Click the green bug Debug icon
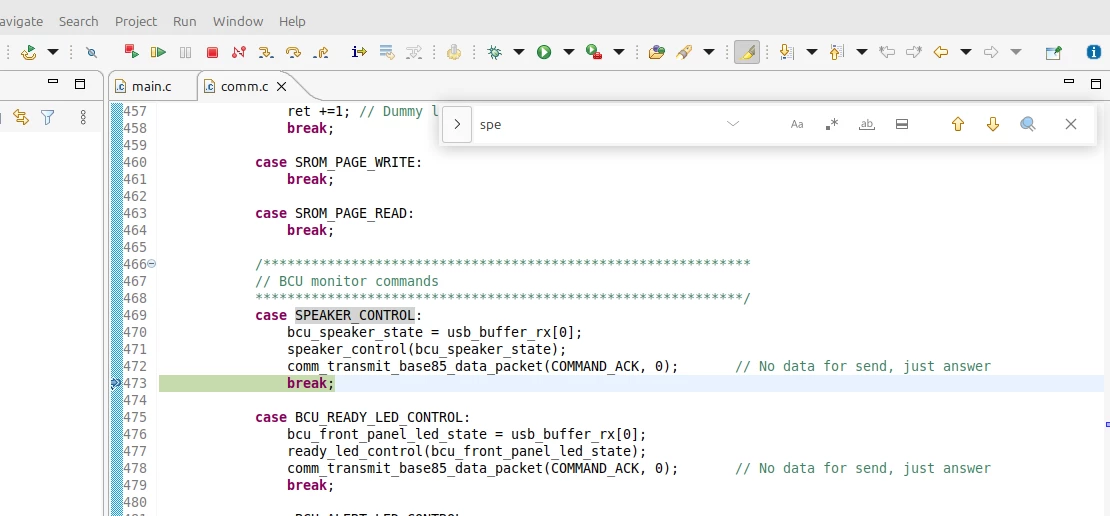This screenshot has height=516, width=1110. (495, 52)
